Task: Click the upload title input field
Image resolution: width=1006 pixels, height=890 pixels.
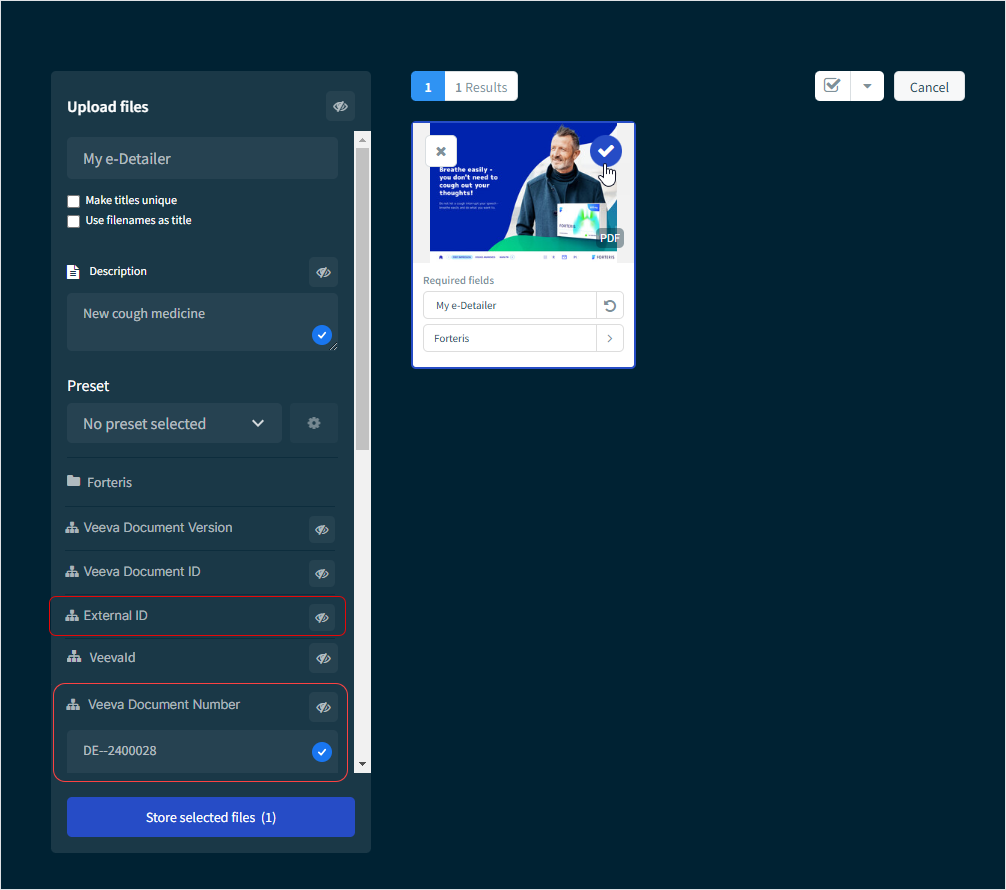Action: 202,158
